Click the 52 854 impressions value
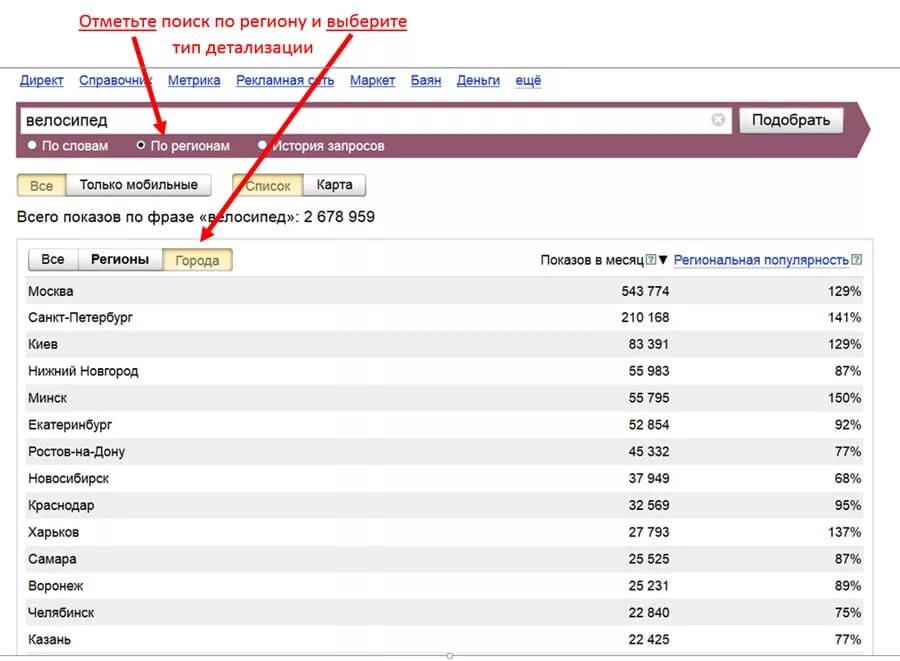Screen dimensions: 900x661 click(x=649, y=425)
